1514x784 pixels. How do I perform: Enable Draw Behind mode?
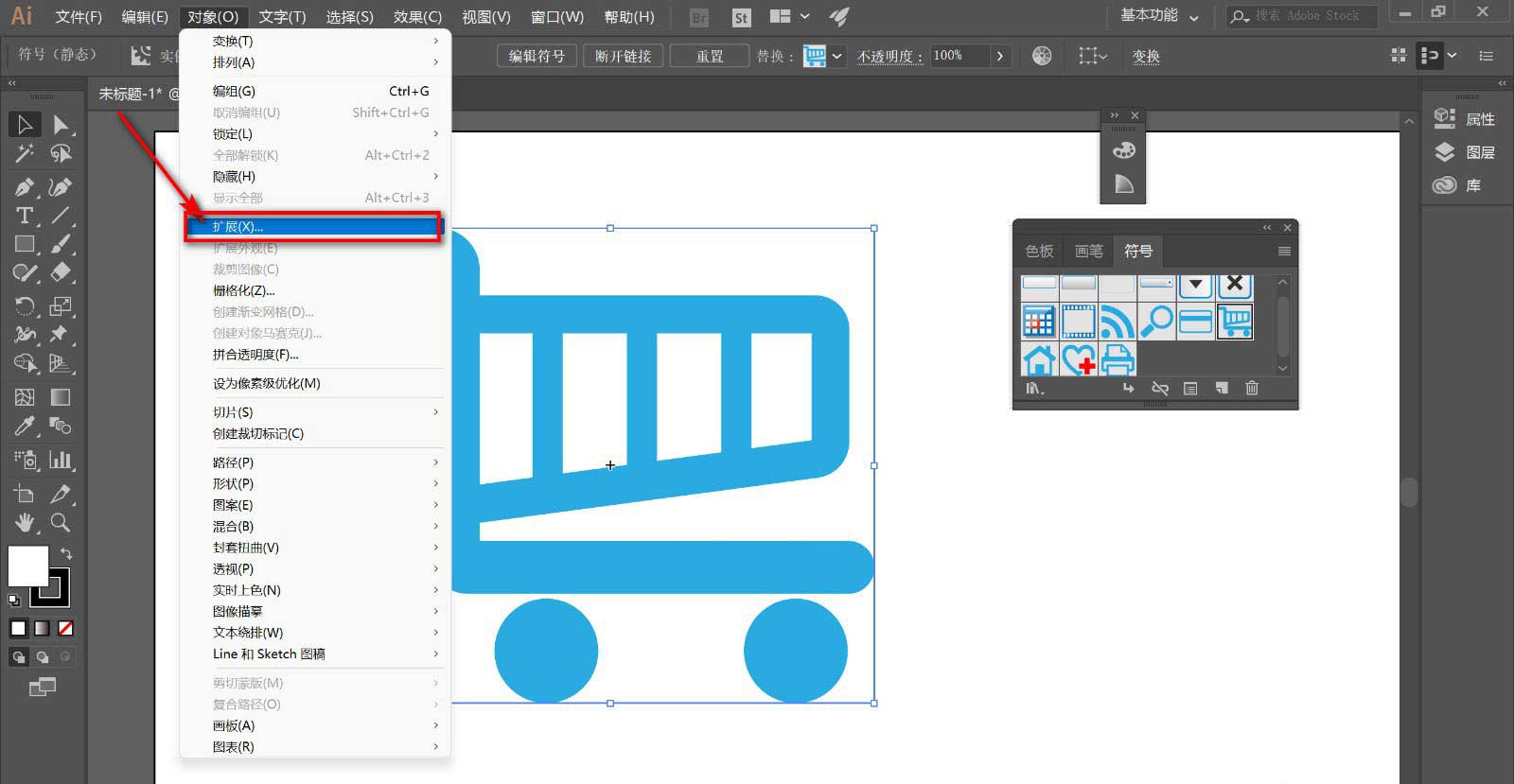coord(43,657)
